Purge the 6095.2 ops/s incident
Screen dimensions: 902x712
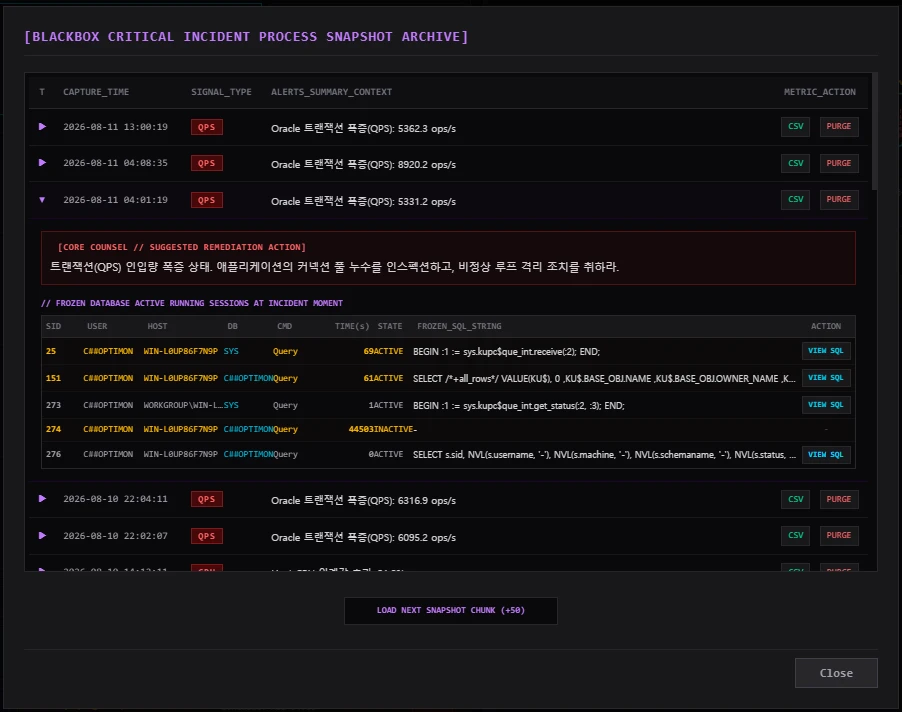click(839, 535)
